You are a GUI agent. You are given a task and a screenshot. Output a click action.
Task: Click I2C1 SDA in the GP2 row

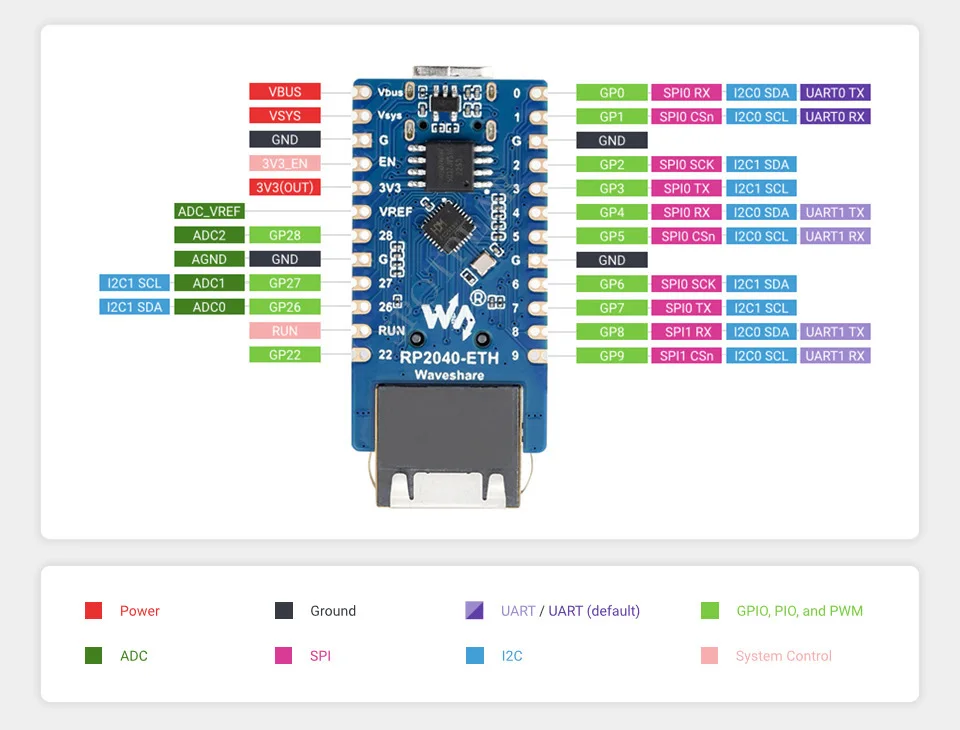point(761,164)
